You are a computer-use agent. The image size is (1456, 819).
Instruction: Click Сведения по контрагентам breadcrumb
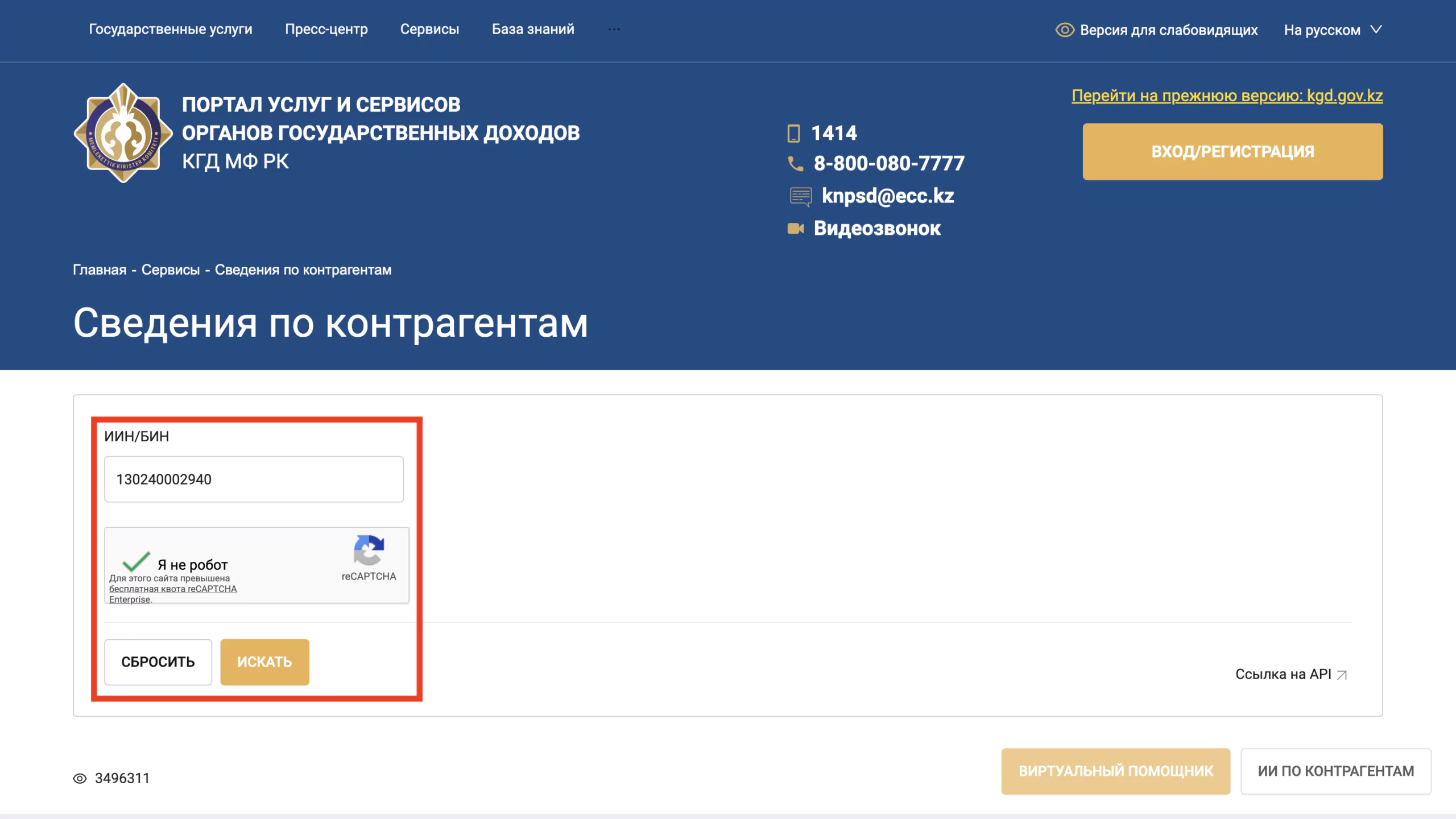(303, 270)
